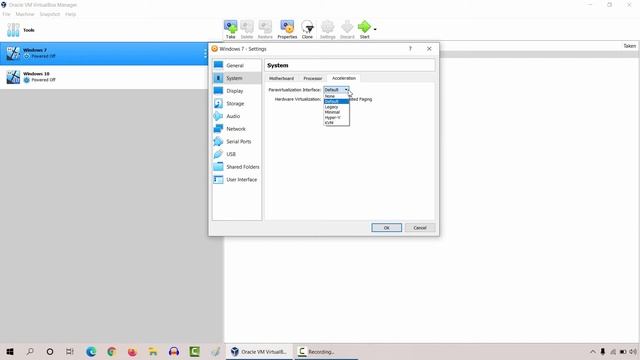Close the Windows 7 Settings dialog
The width and height of the screenshot is (640, 360).
(429, 49)
